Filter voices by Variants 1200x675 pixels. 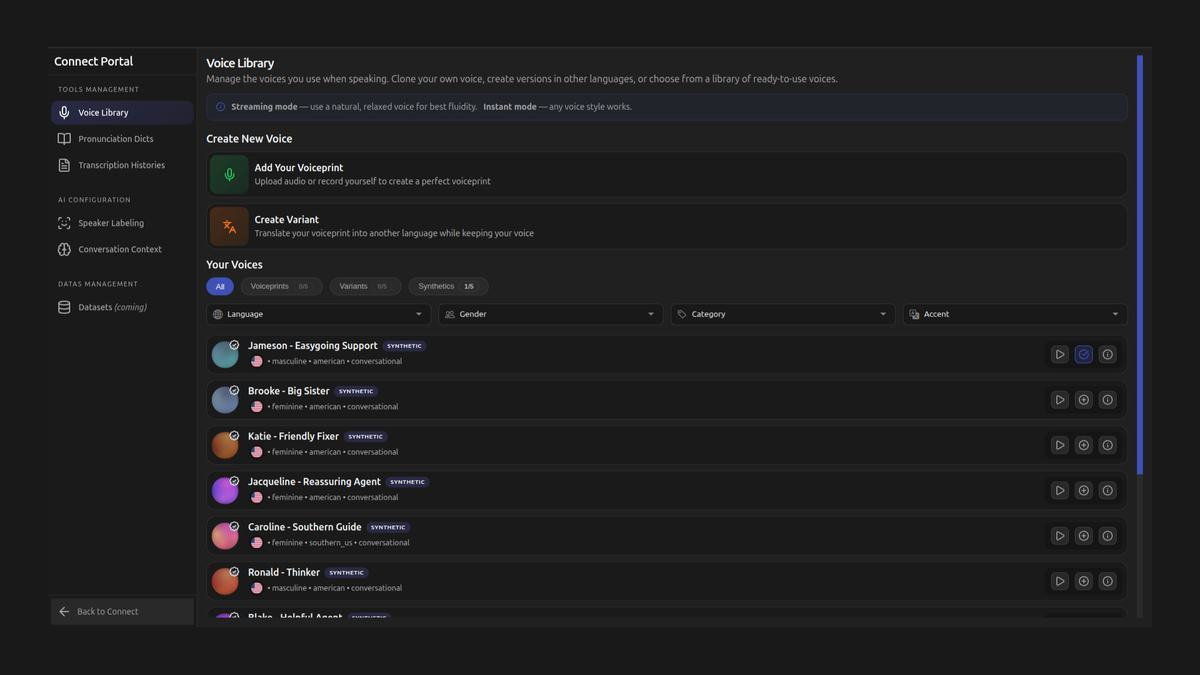(x=365, y=286)
